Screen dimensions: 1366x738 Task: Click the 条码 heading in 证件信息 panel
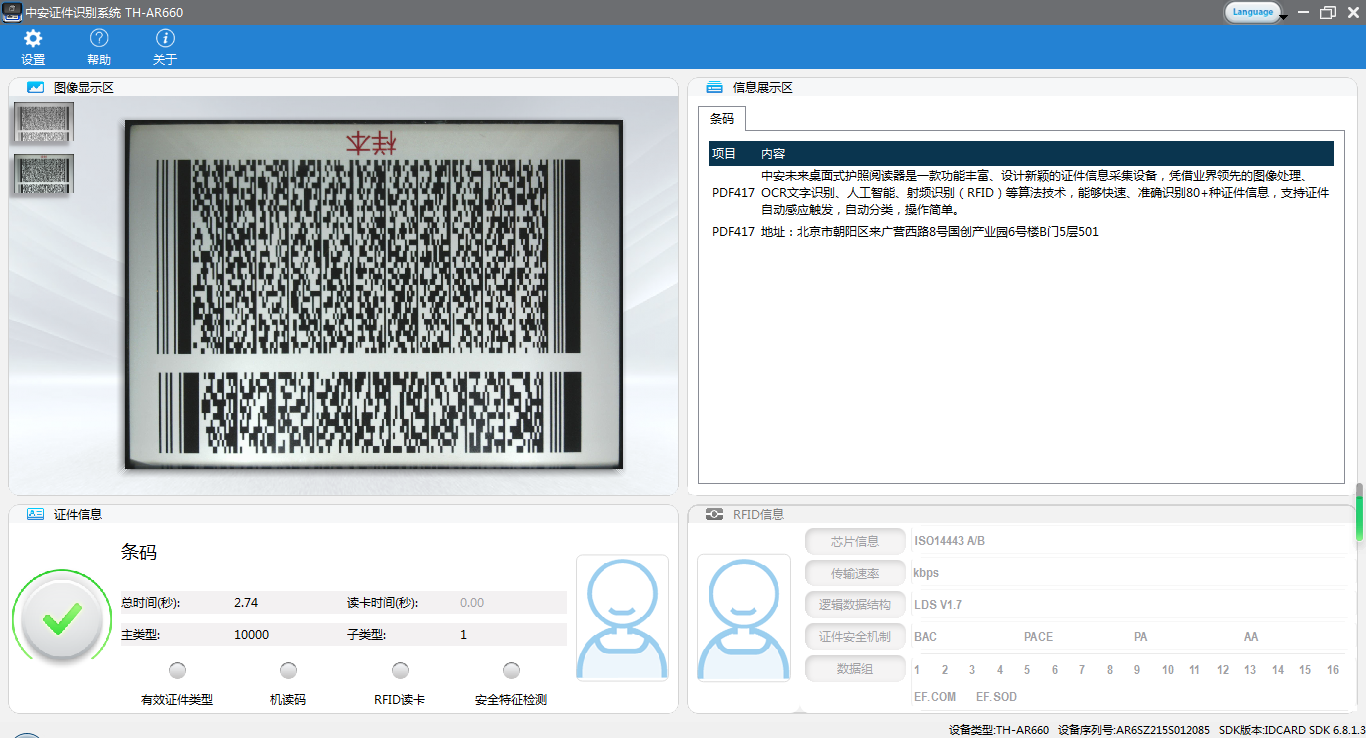139,552
